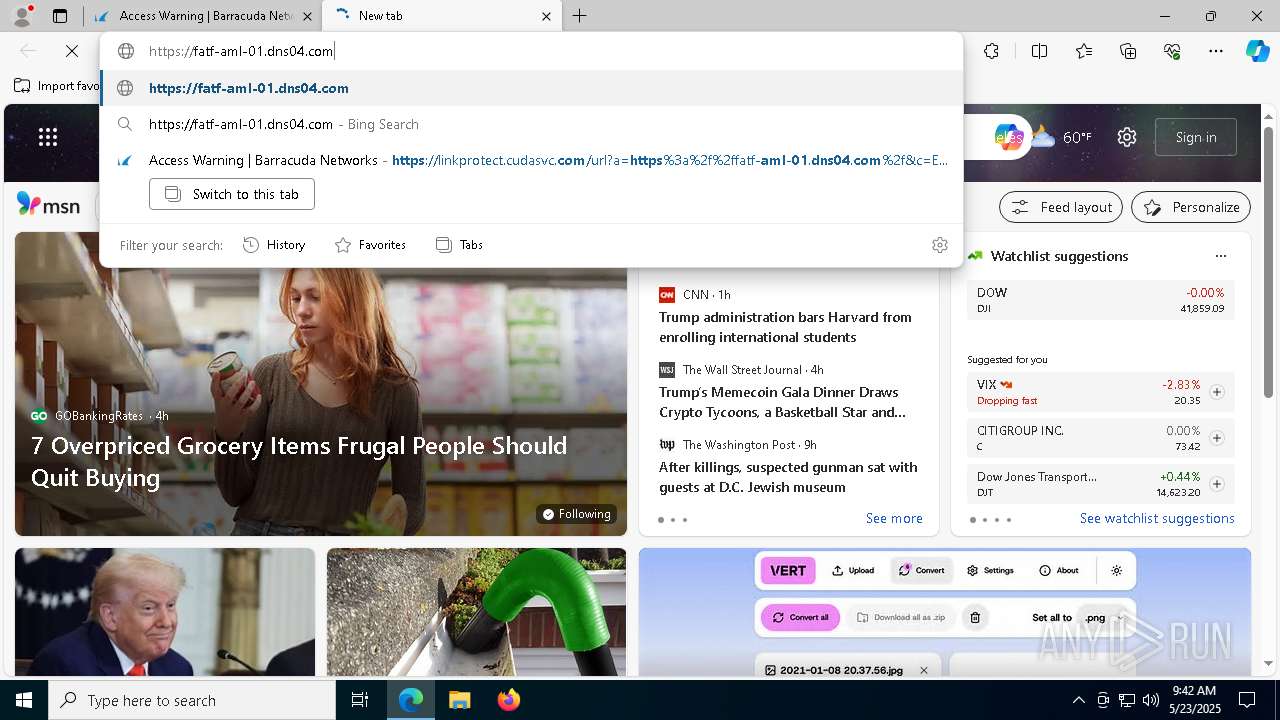Open File Explorer on taskbar
Screen dimensions: 1280x720
(459, 700)
